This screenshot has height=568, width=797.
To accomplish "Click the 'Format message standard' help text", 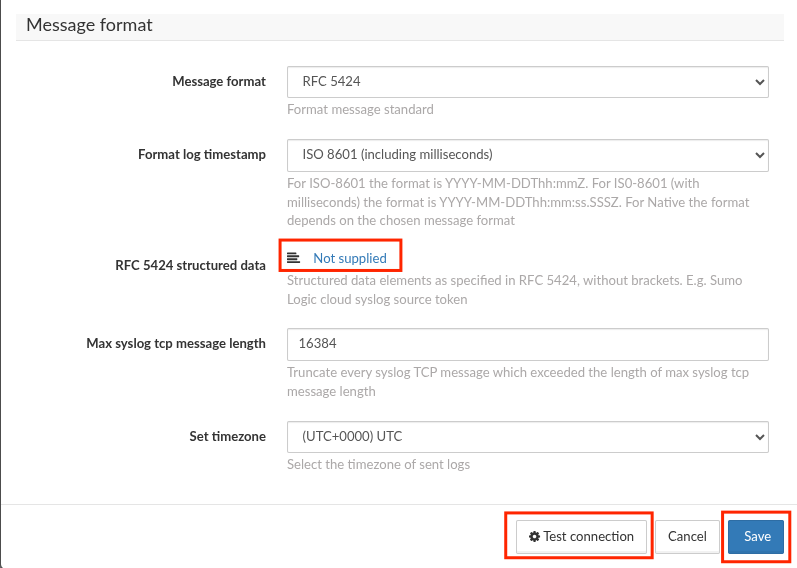I will click(360, 109).
